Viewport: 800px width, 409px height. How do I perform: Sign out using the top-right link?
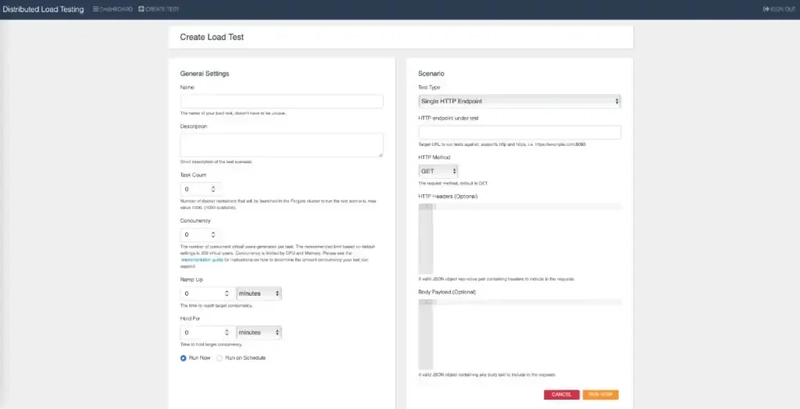tap(780, 9)
